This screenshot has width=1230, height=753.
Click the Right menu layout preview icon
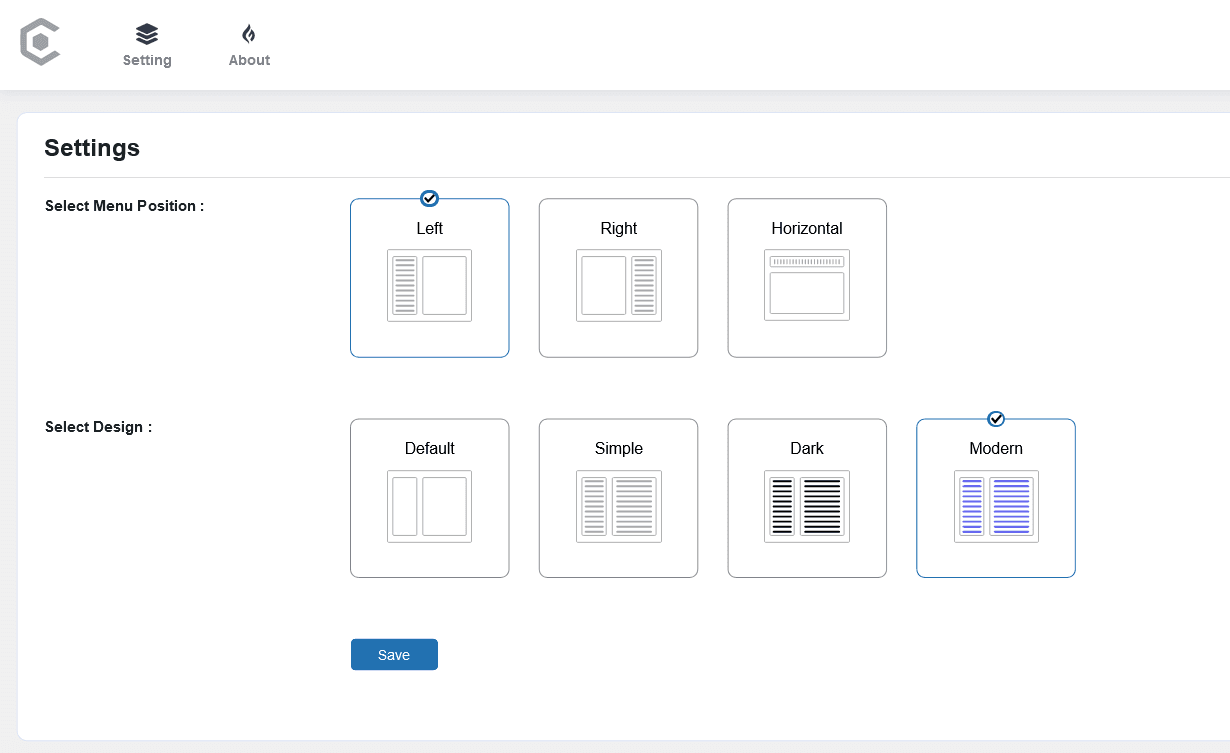pyautogui.click(x=618, y=285)
